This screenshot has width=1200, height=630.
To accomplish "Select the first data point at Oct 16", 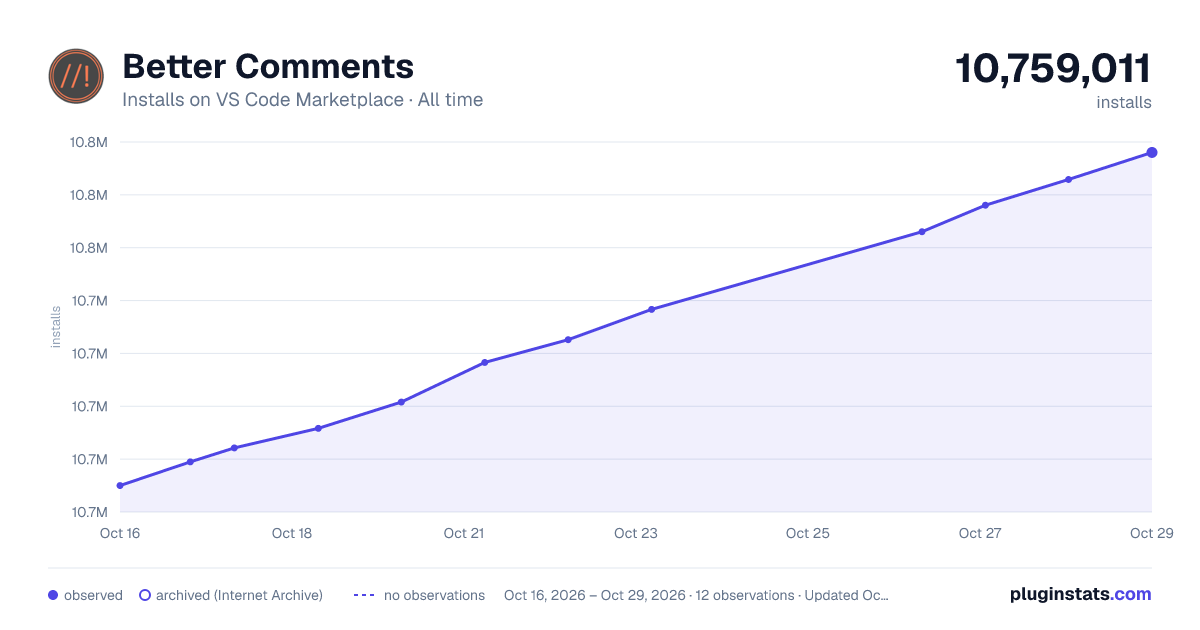I will [120, 486].
